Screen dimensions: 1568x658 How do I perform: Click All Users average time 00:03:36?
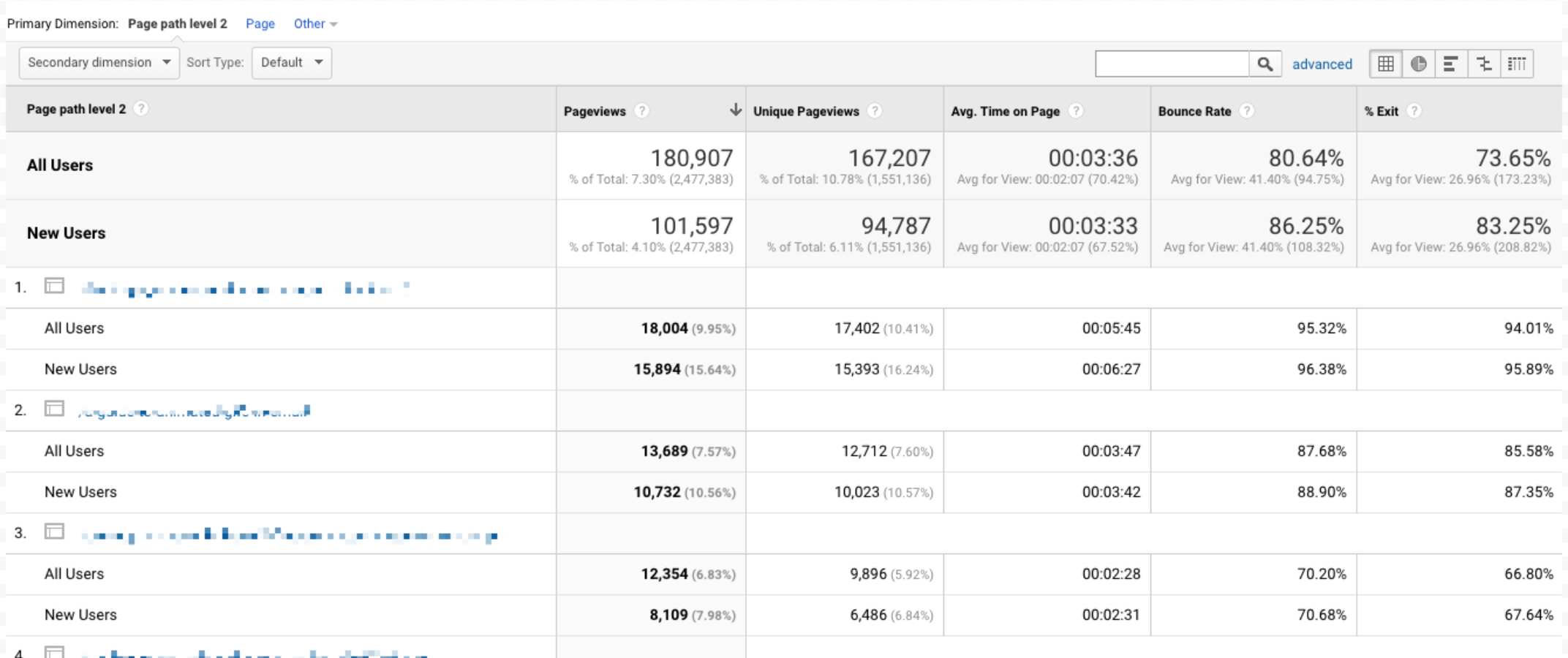click(1093, 158)
